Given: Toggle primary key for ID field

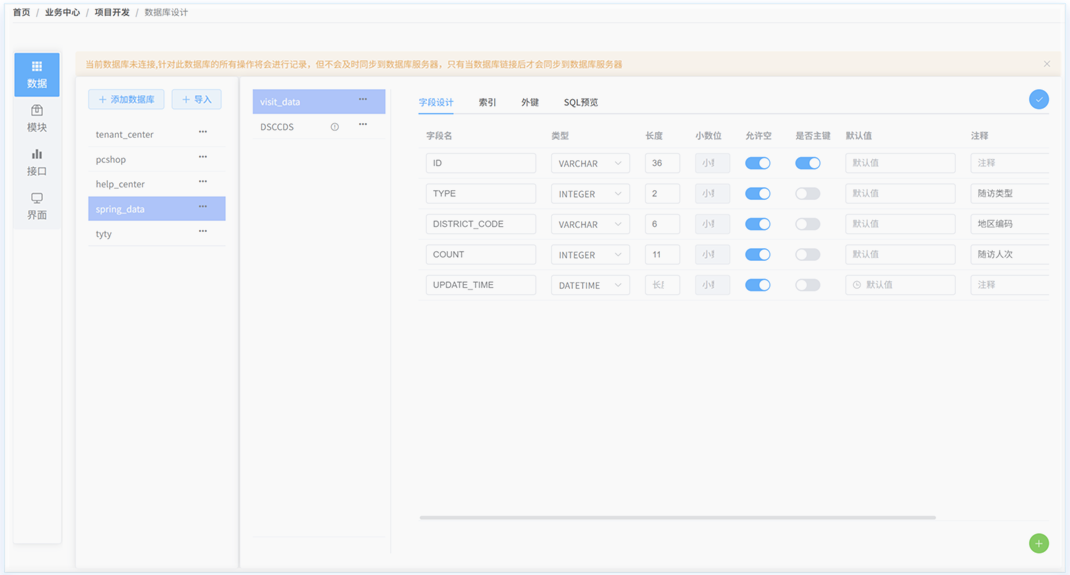Looking at the screenshot, I should click(807, 163).
